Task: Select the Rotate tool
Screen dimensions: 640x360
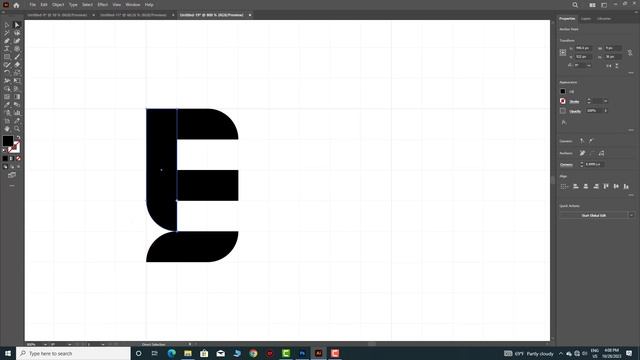Action: pos(7,73)
